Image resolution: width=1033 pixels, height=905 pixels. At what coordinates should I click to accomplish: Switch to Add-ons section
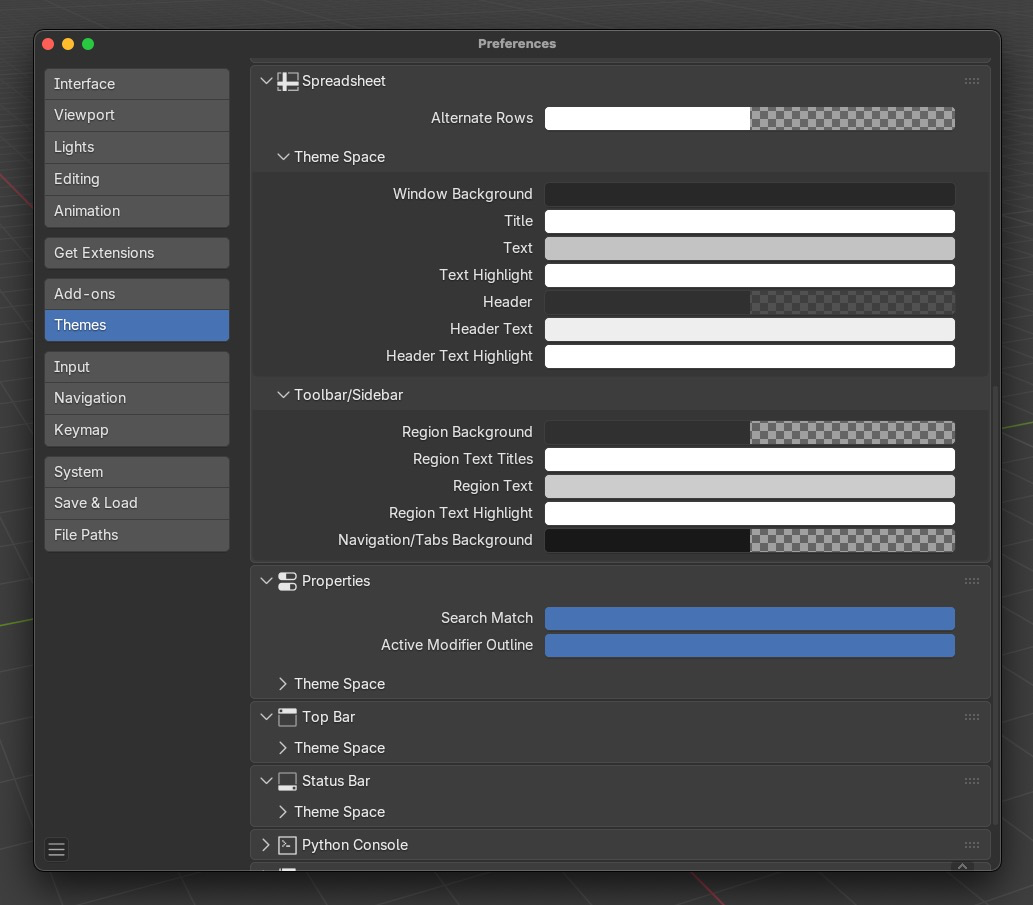[x=137, y=294]
